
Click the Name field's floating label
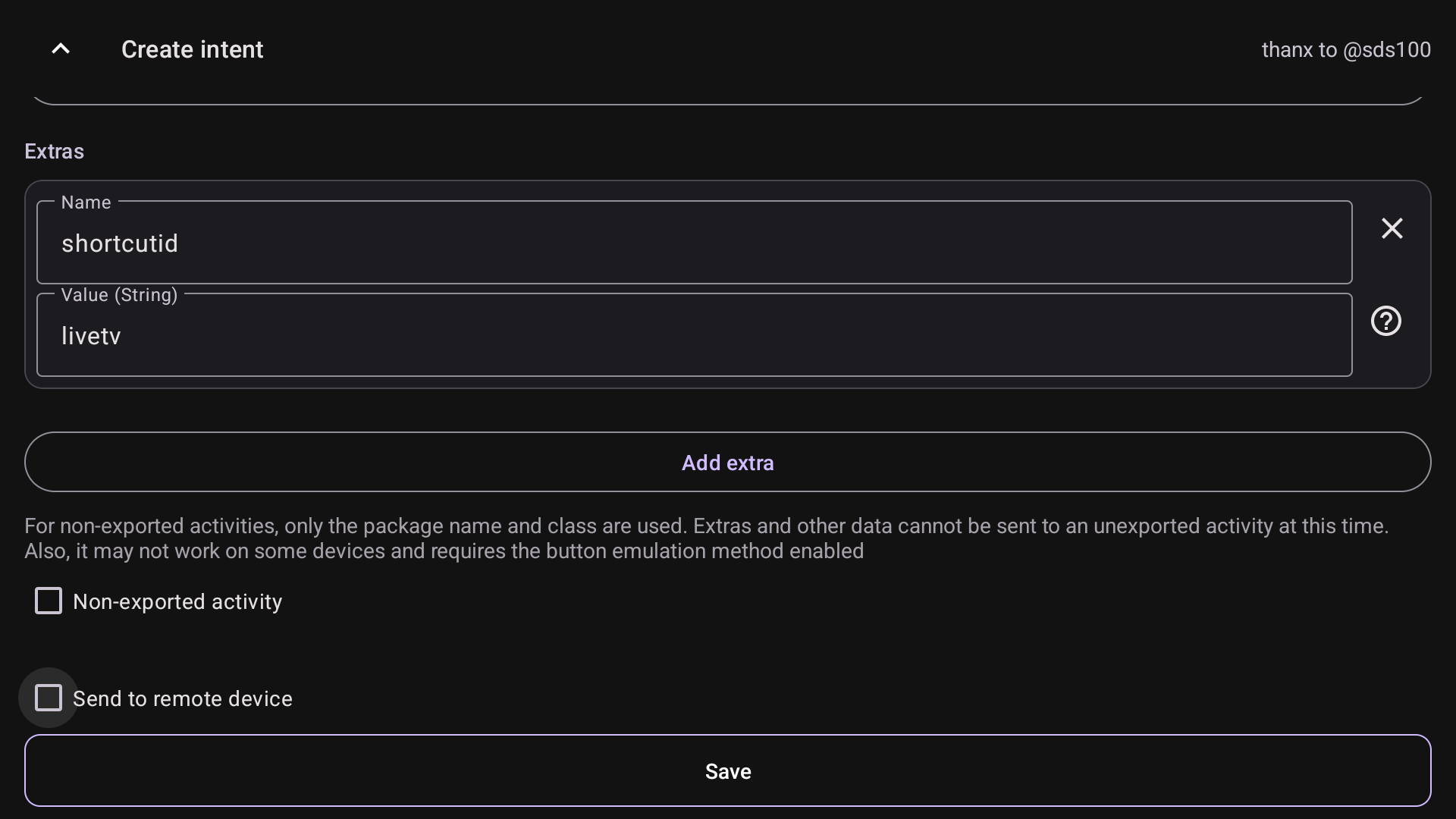coord(86,202)
